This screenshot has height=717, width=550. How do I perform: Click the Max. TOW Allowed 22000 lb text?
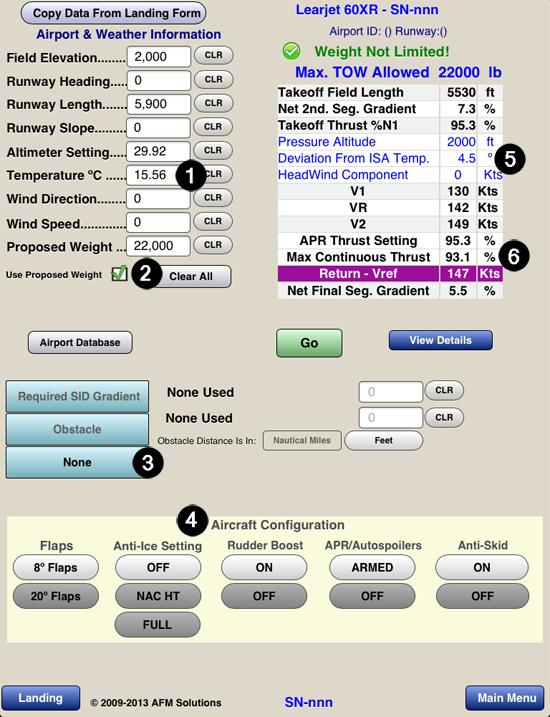pos(398,72)
